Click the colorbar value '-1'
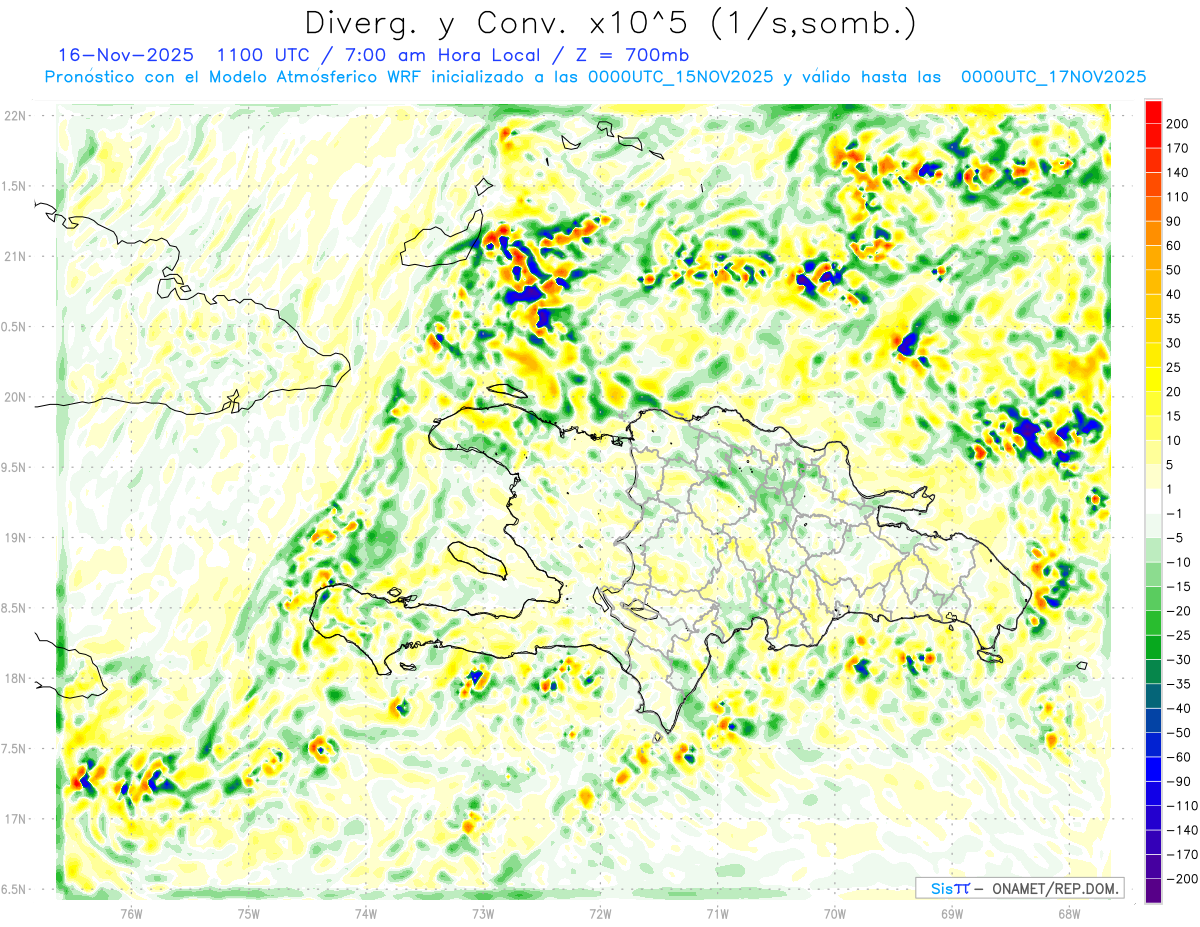The image size is (1200, 927). click(1176, 513)
